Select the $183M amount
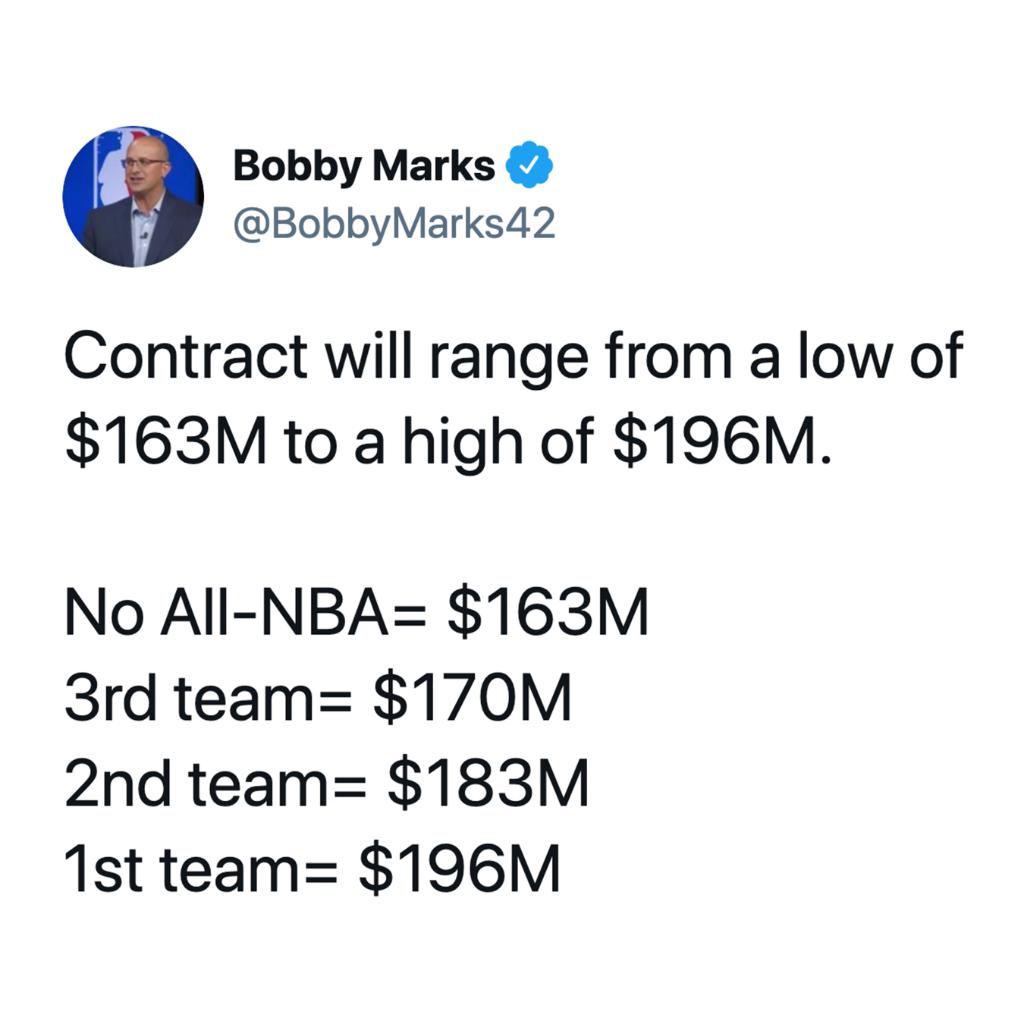This screenshot has width=1024, height=1024. click(x=488, y=782)
